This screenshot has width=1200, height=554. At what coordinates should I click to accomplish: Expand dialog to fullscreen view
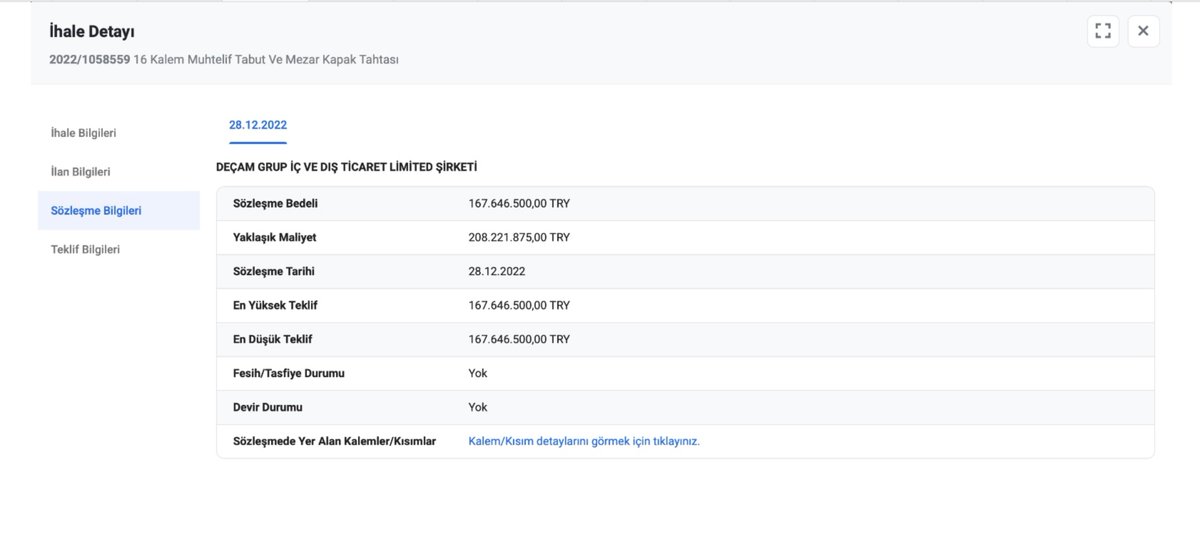(x=1103, y=31)
